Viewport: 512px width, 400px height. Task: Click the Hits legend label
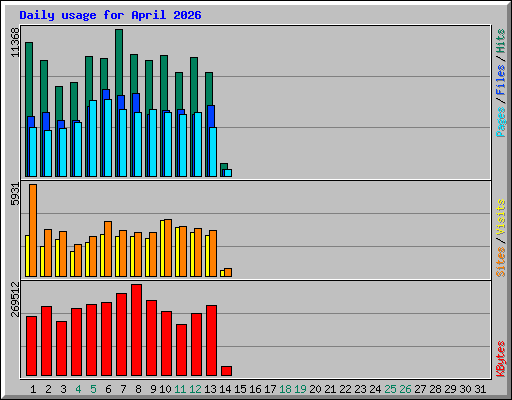[500, 41]
